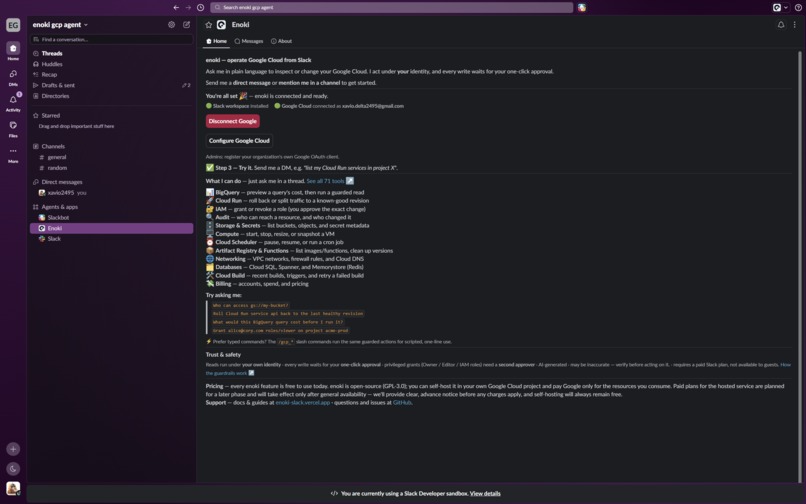The height and width of the screenshot is (504, 806).
Task: Open user profile avatar at bottom left
Action: pyautogui.click(x=13, y=488)
